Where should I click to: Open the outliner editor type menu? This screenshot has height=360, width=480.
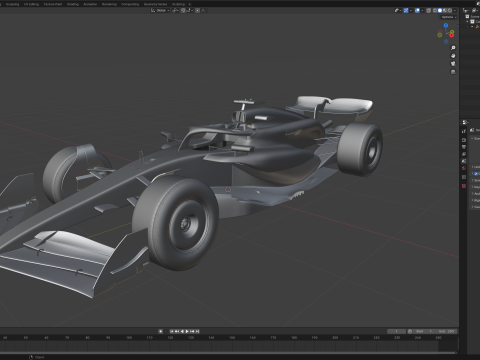pos(465,10)
